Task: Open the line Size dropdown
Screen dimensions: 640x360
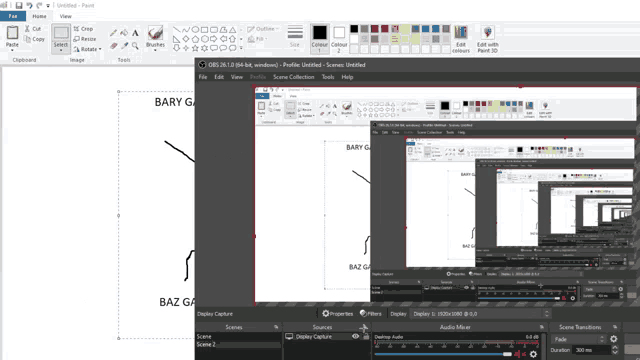Action: tap(295, 36)
